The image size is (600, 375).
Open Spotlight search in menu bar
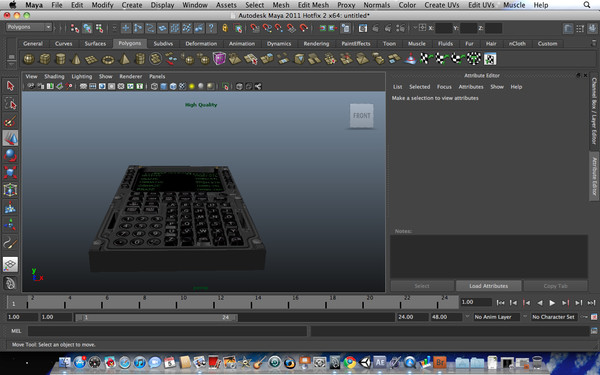coord(587,5)
